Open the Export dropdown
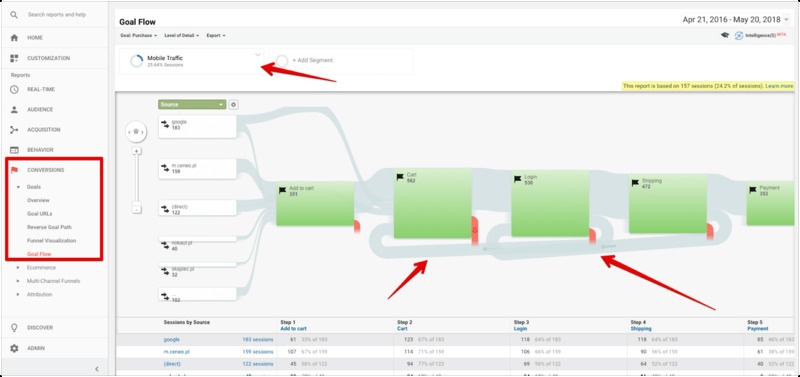The image size is (800, 377). click(x=216, y=36)
